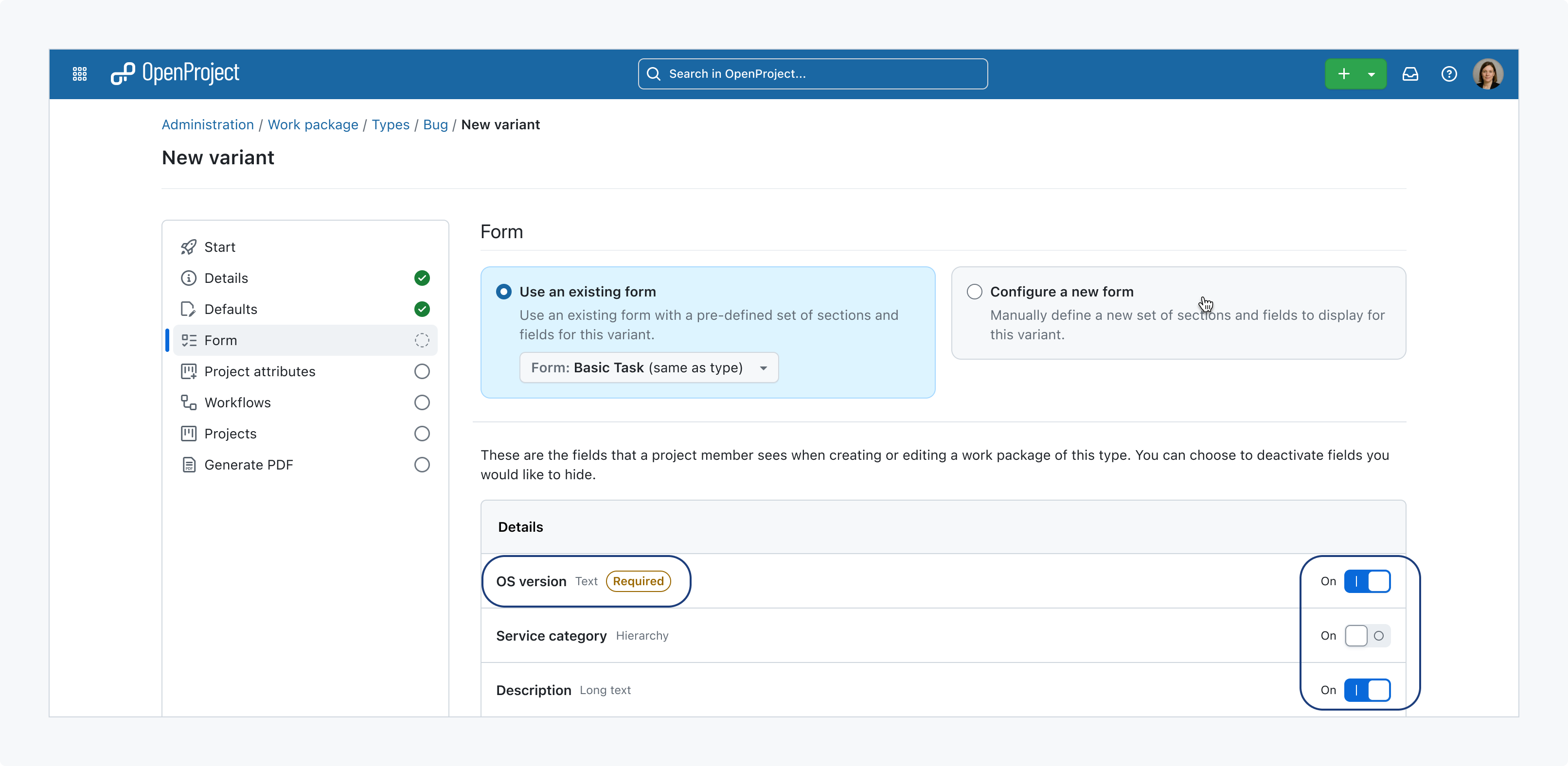Click the Hierarchy field type label
The height and width of the screenshot is (766, 1568).
[642, 635]
